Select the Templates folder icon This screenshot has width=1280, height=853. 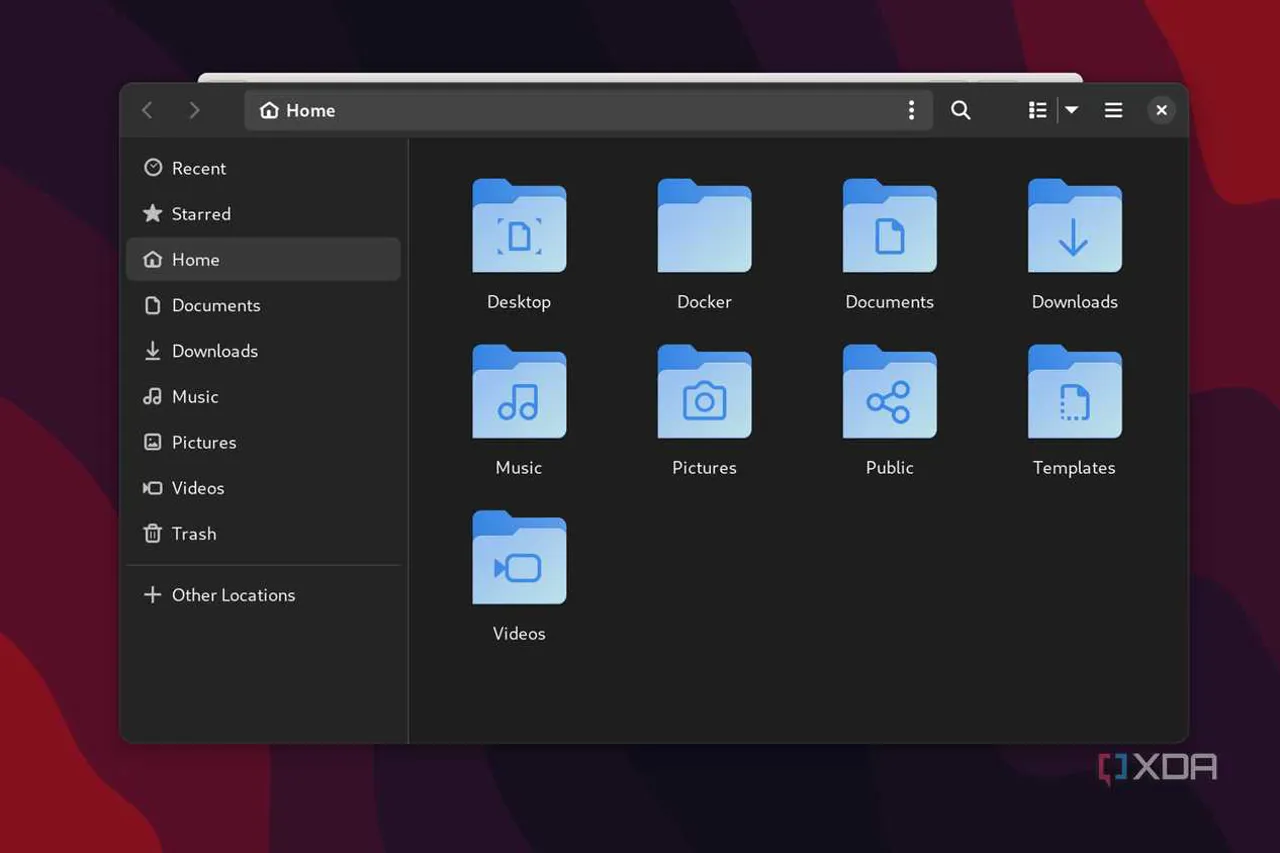(1075, 392)
